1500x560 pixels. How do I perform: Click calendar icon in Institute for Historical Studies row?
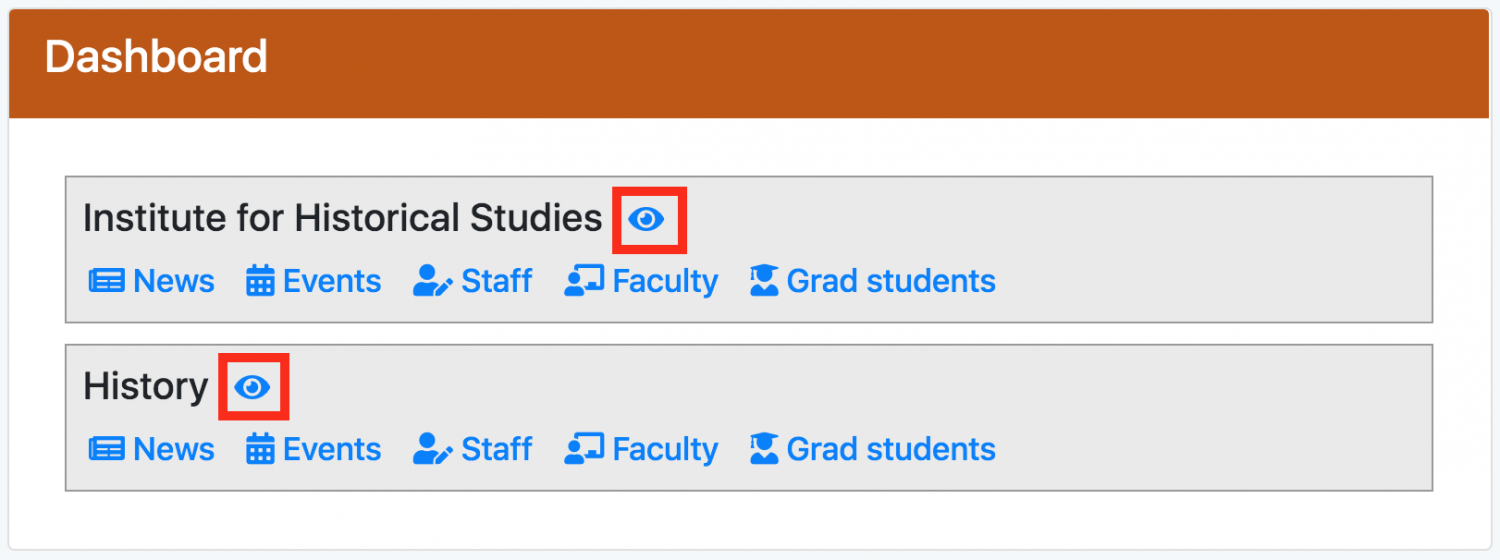(260, 281)
